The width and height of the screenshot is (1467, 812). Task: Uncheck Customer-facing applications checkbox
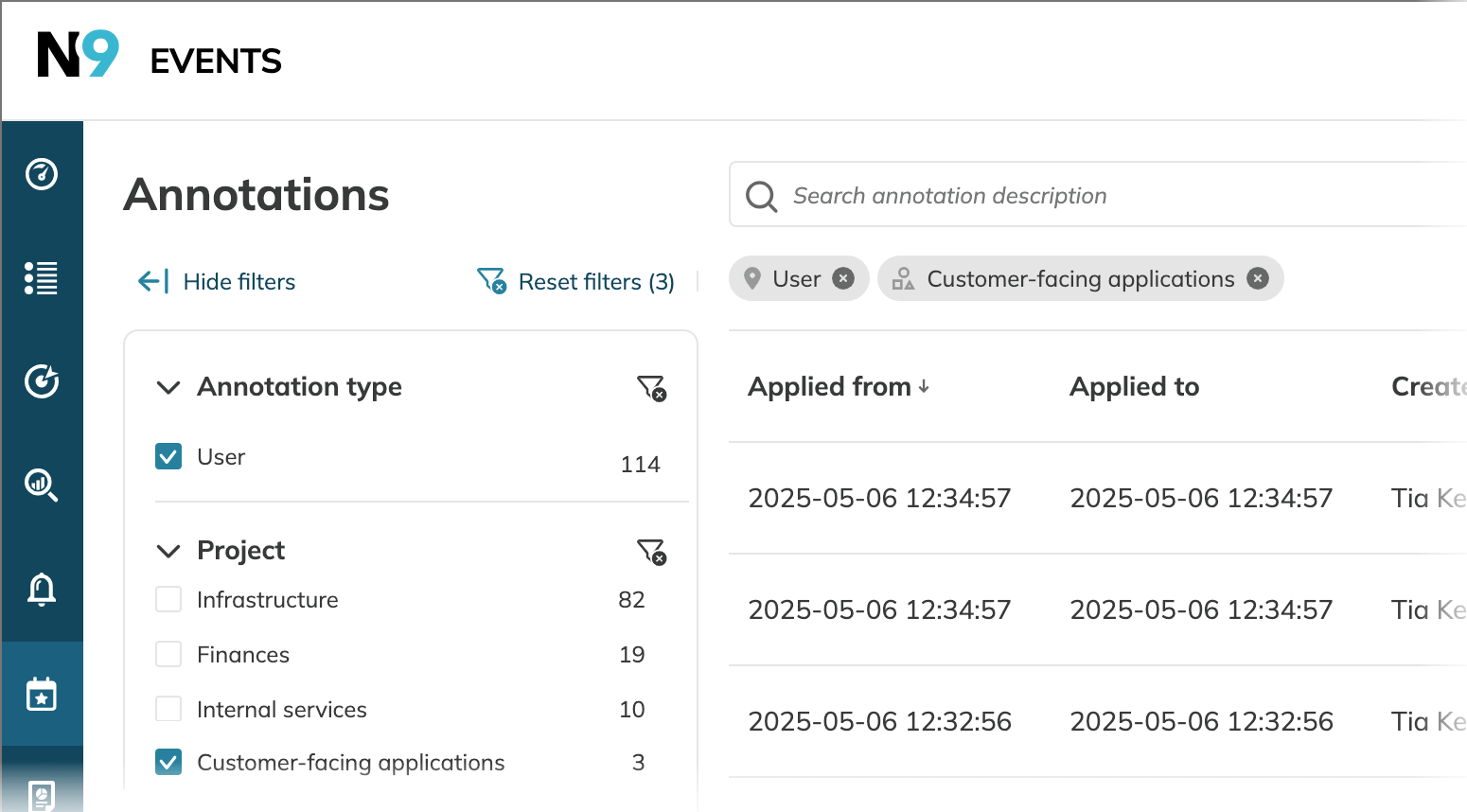(x=168, y=762)
